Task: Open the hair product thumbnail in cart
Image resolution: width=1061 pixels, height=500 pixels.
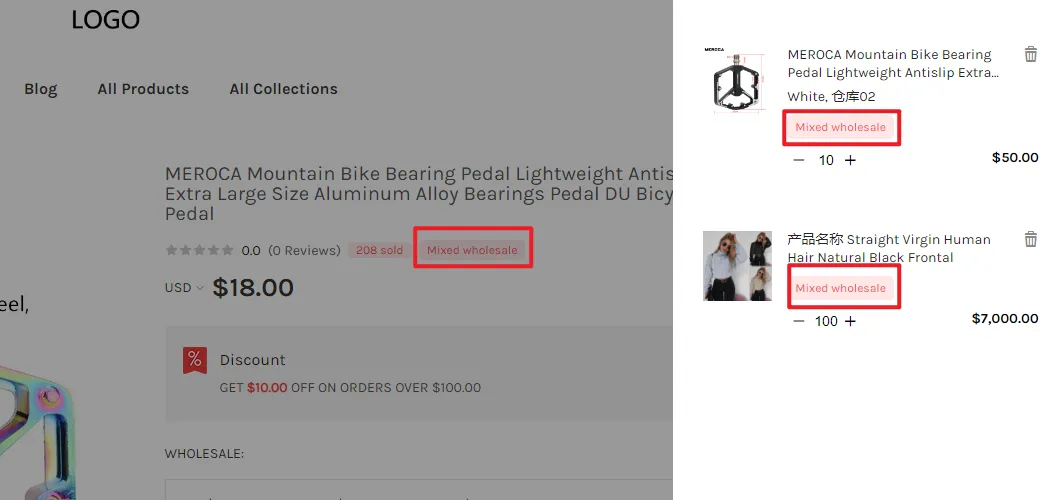Action: [x=737, y=266]
